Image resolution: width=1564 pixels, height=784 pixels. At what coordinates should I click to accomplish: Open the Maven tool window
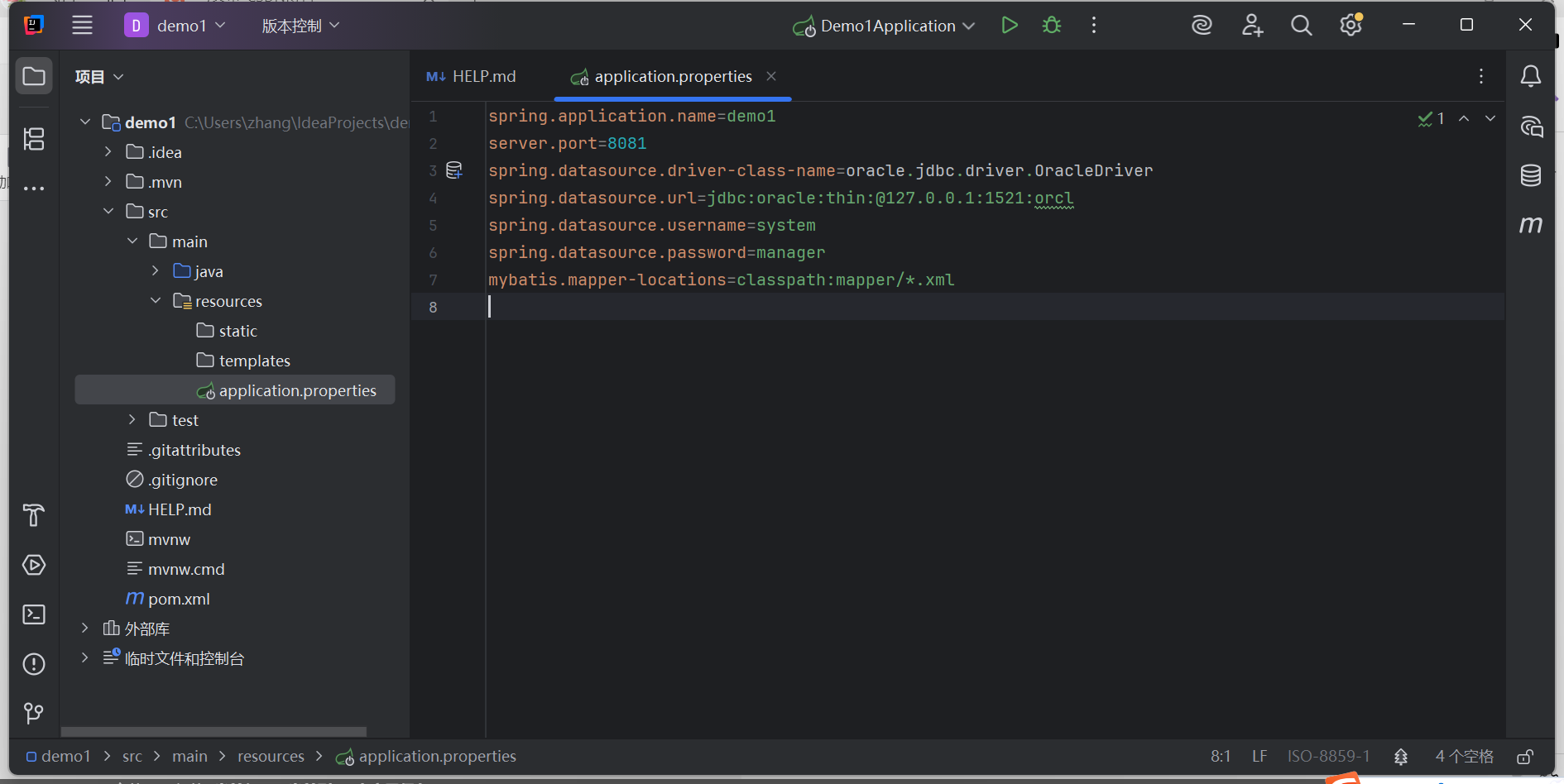(x=1531, y=224)
